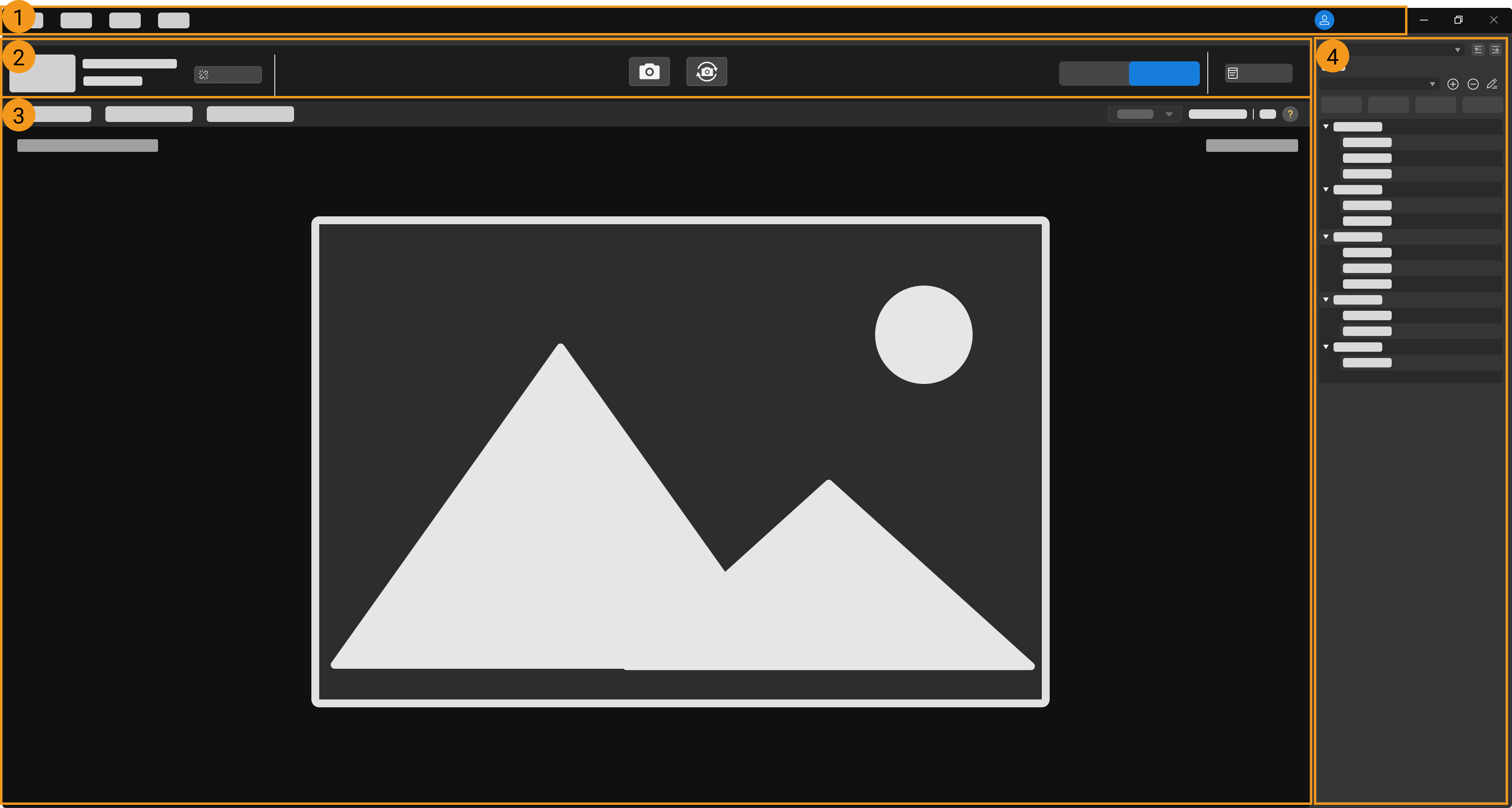Enable the blue highlighted view mode toggle

coord(1165,74)
